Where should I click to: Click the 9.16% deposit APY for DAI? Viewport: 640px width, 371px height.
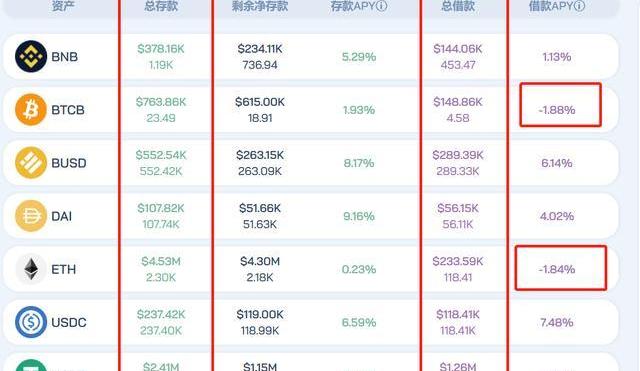click(359, 216)
